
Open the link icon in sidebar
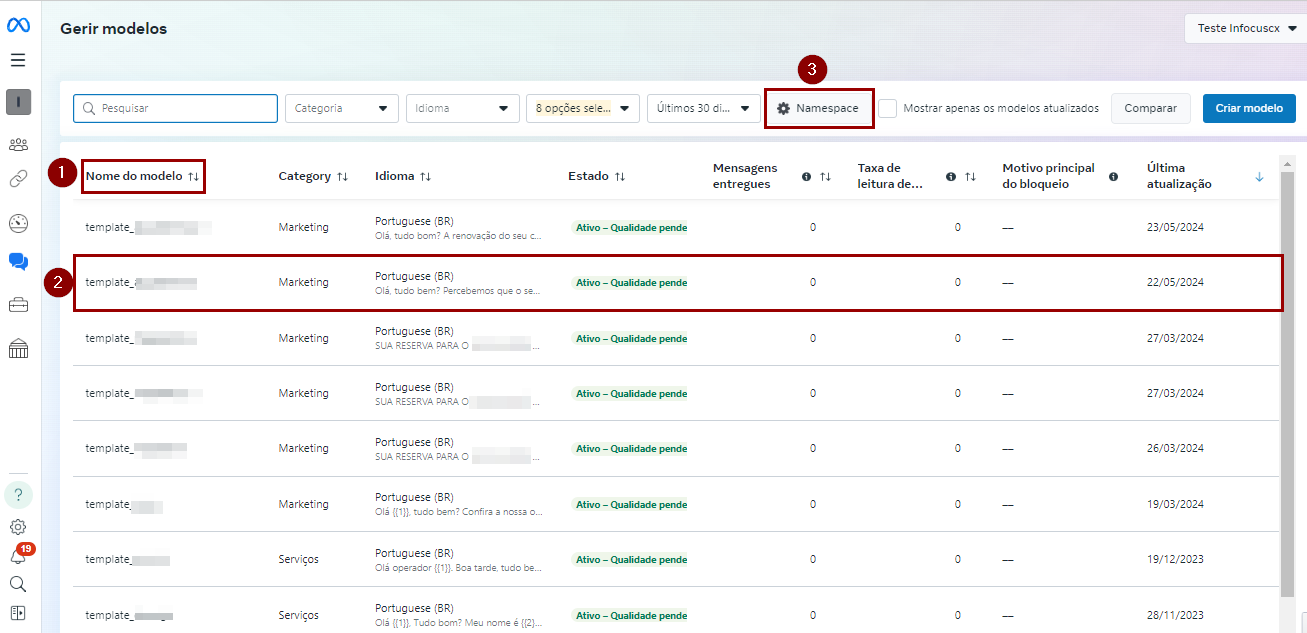tap(18, 179)
